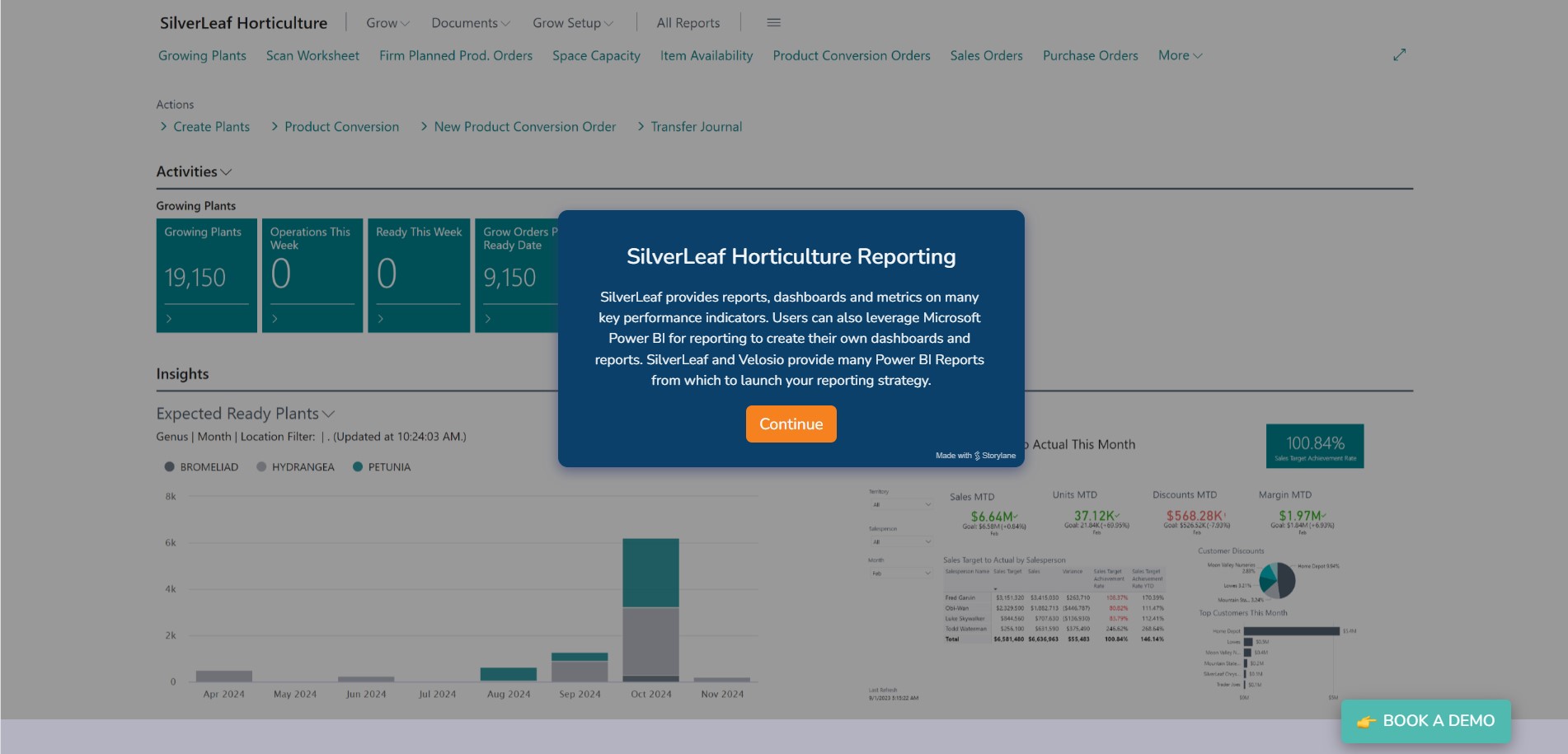
Task: Click the Product Conversion action
Action: (335, 126)
